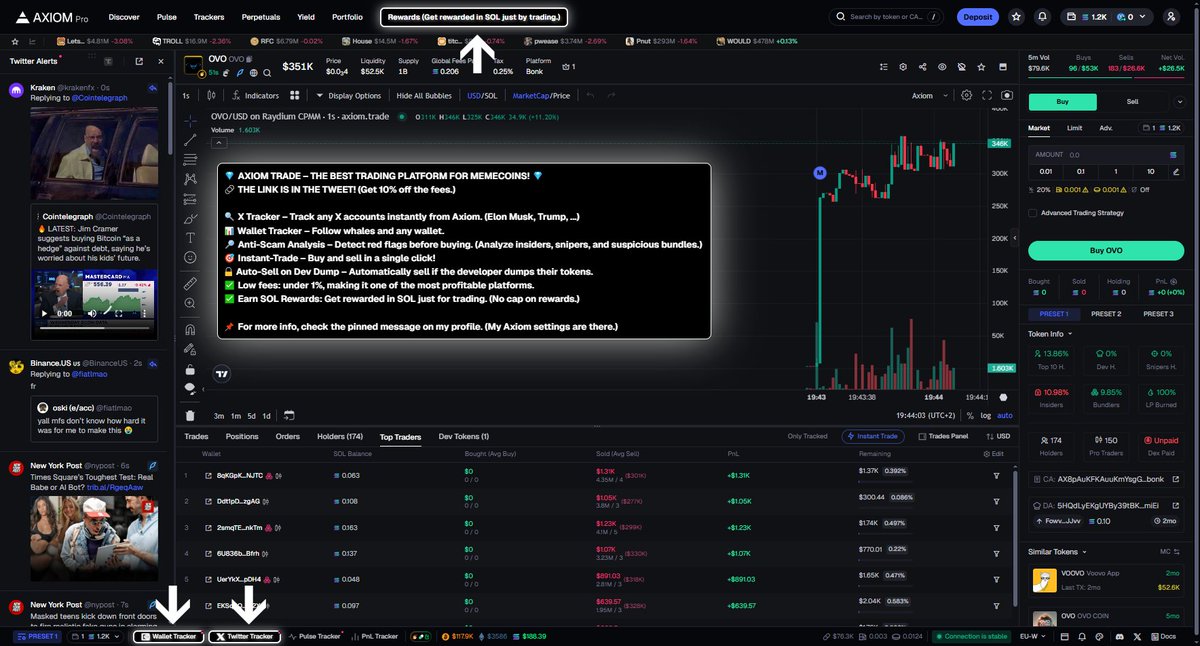Select the Fibonacci retracement tool

click(190, 160)
